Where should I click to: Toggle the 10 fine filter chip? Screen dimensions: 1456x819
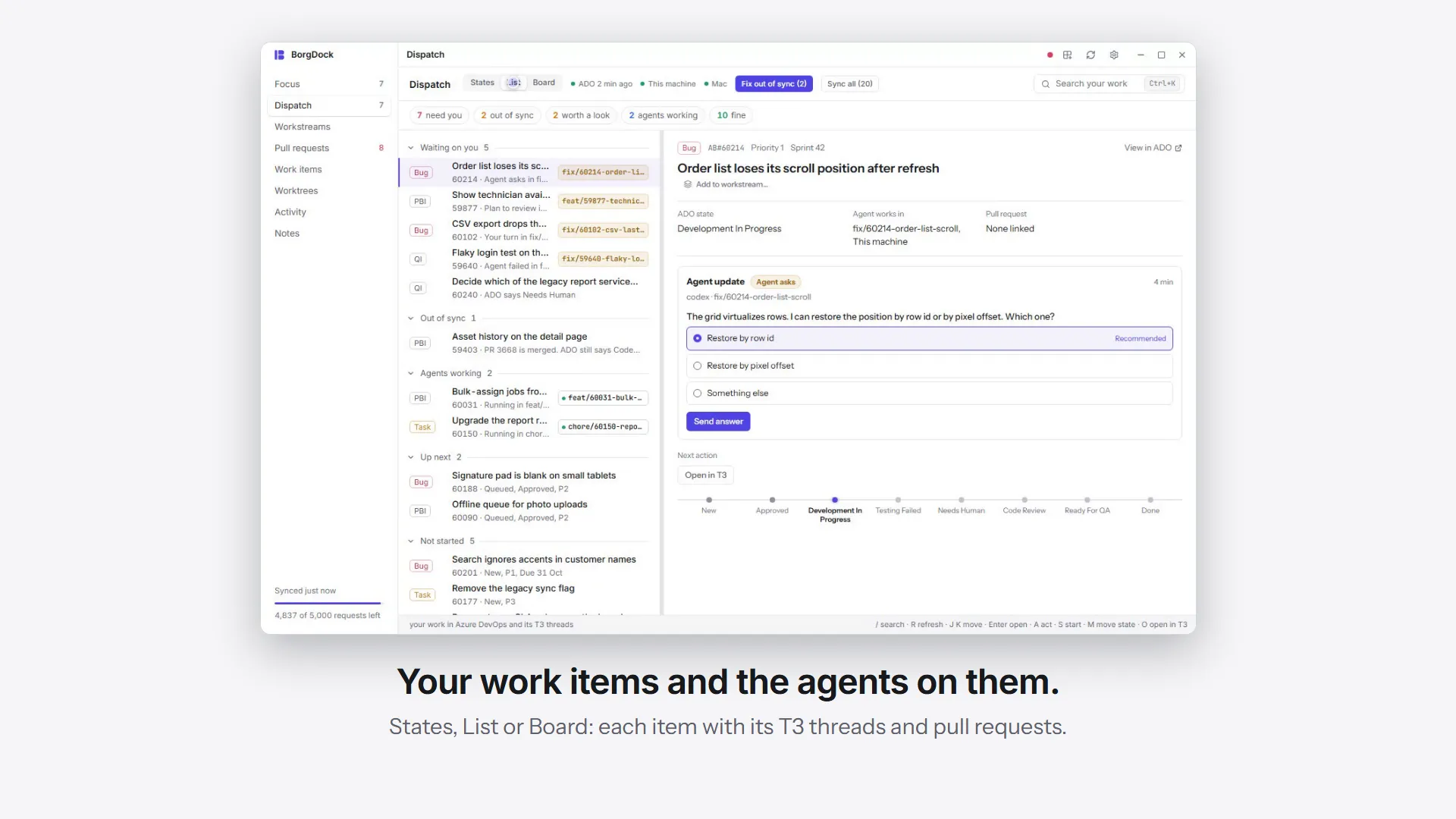click(731, 115)
